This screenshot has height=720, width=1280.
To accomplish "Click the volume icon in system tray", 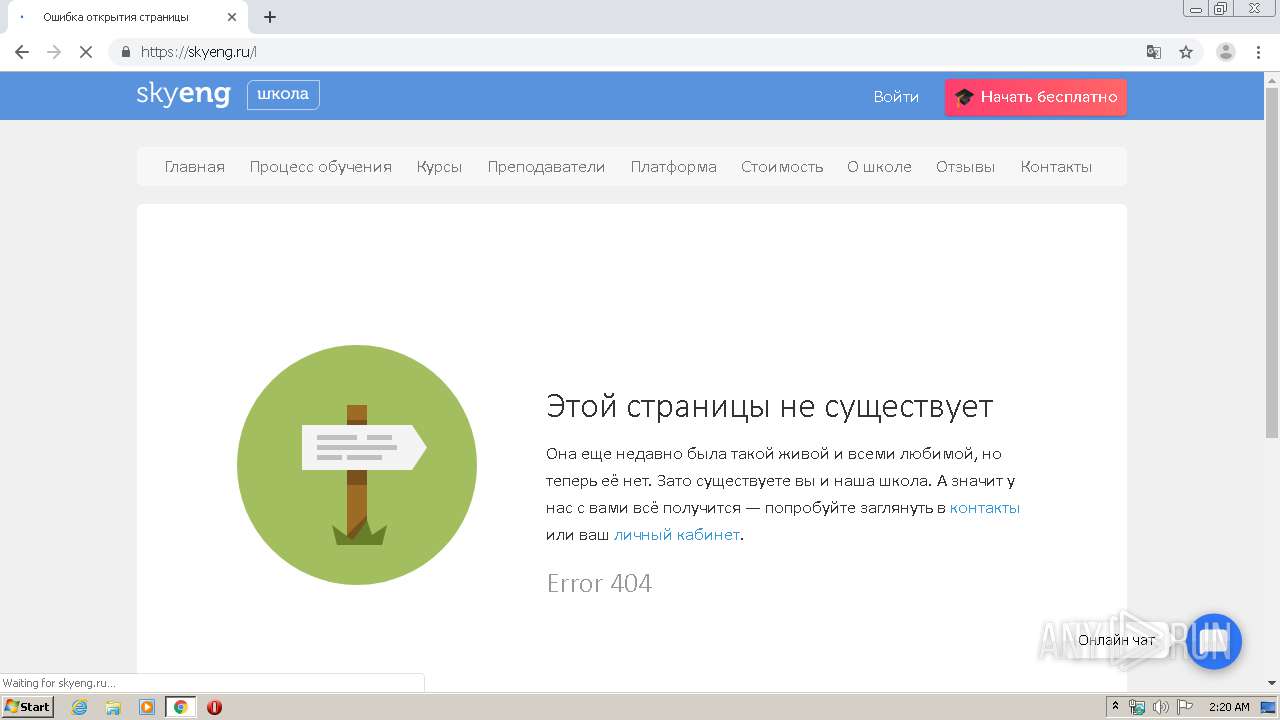I will [x=1161, y=707].
